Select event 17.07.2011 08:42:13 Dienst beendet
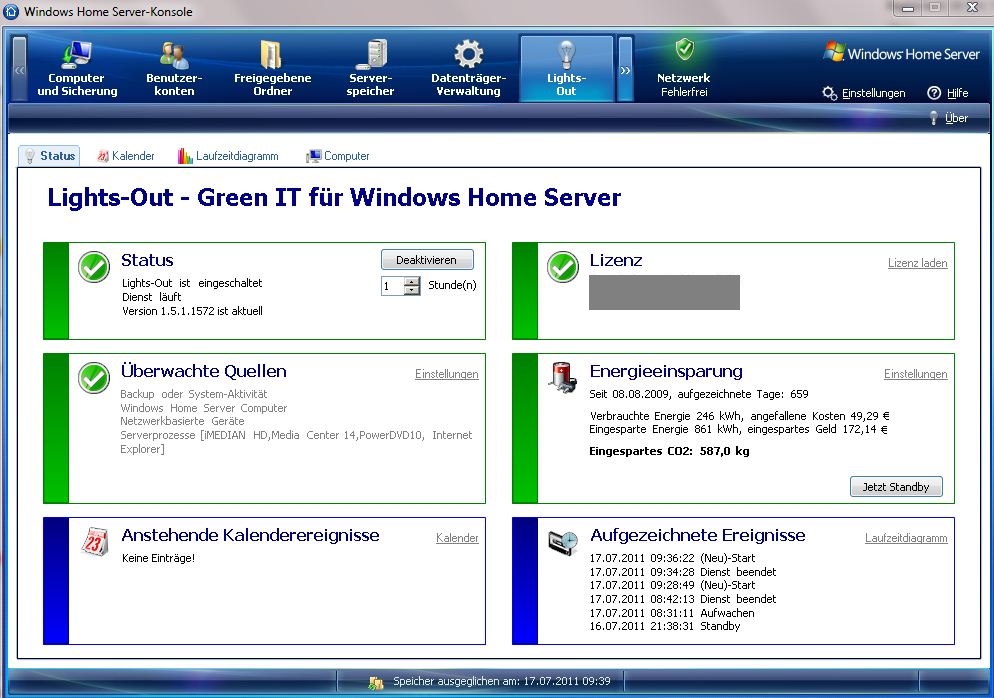The image size is (994, 698). [x=683, y=599]
